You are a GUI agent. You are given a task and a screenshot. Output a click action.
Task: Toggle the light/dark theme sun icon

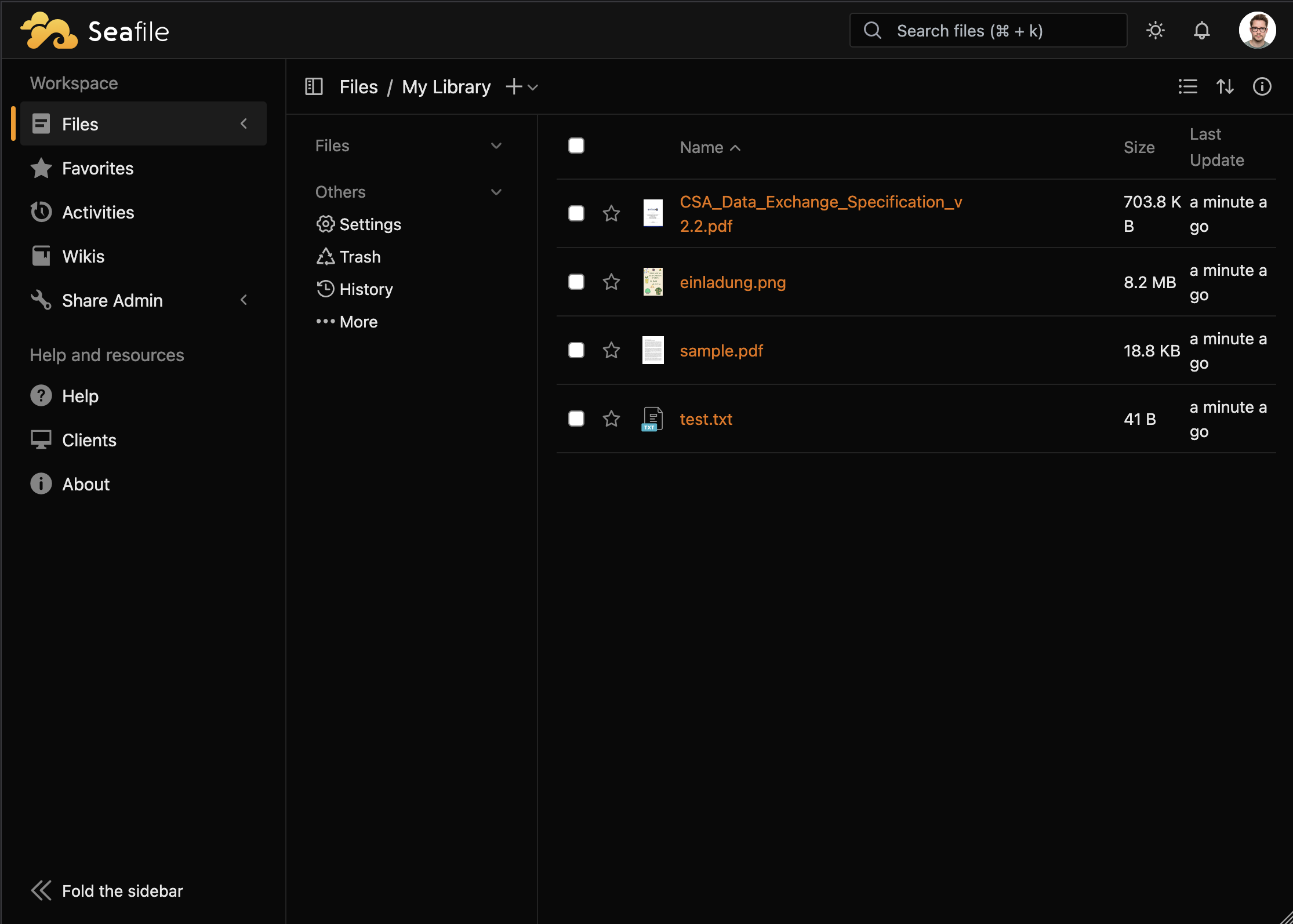(x=1155, y=30)
